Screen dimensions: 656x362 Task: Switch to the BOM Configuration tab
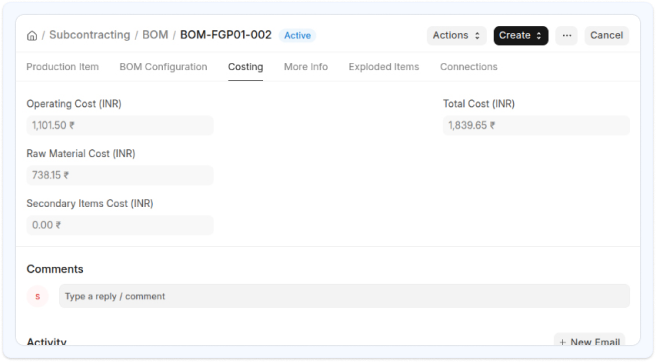pyautogui.click(x=163, y=67)
